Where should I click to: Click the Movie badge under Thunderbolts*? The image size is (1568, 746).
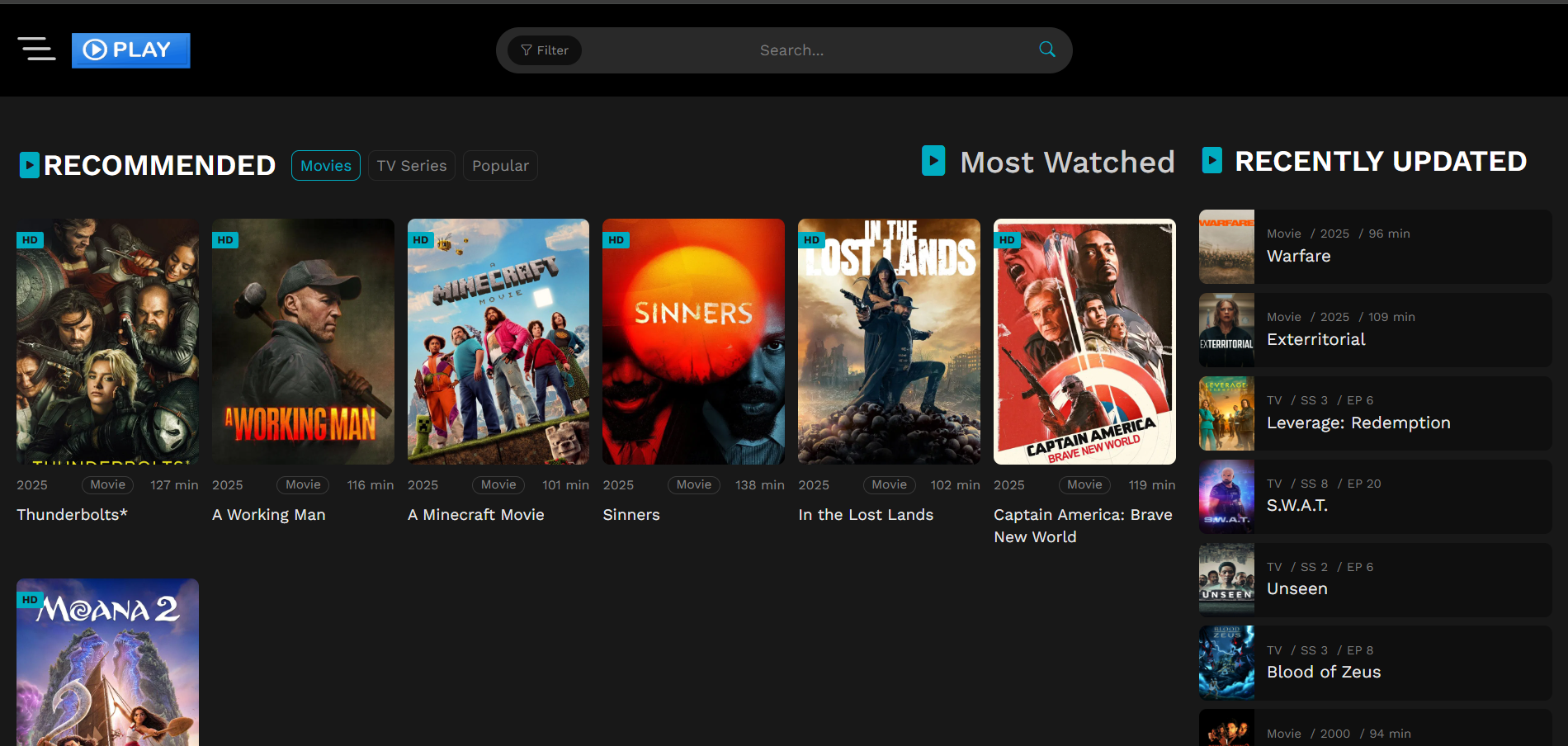pyautogui.click(x=108, y=485)
